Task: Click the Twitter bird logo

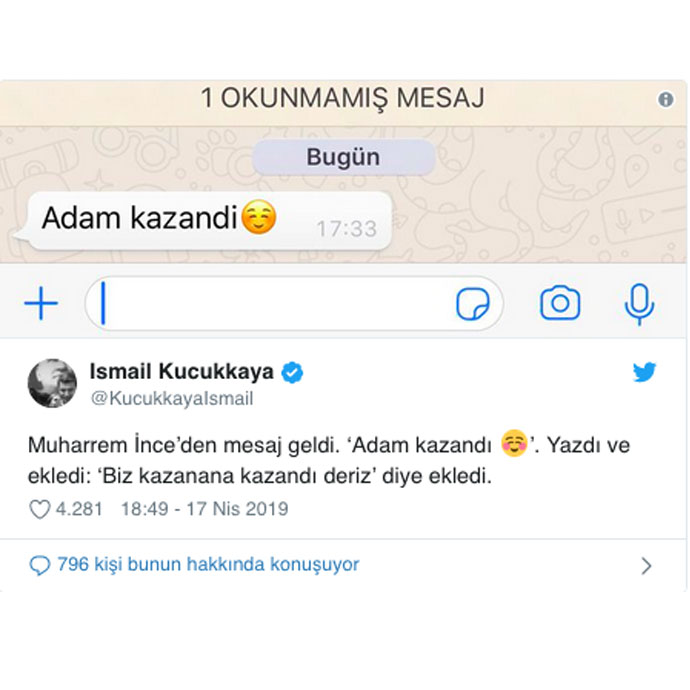Action: pyautogui.click(x=644, y=372)
